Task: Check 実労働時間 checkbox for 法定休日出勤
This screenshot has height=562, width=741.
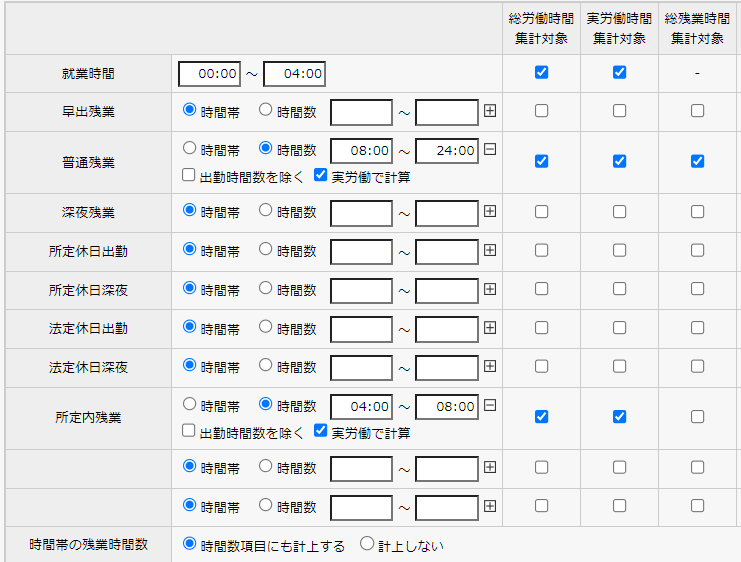Action: (619, 328)
